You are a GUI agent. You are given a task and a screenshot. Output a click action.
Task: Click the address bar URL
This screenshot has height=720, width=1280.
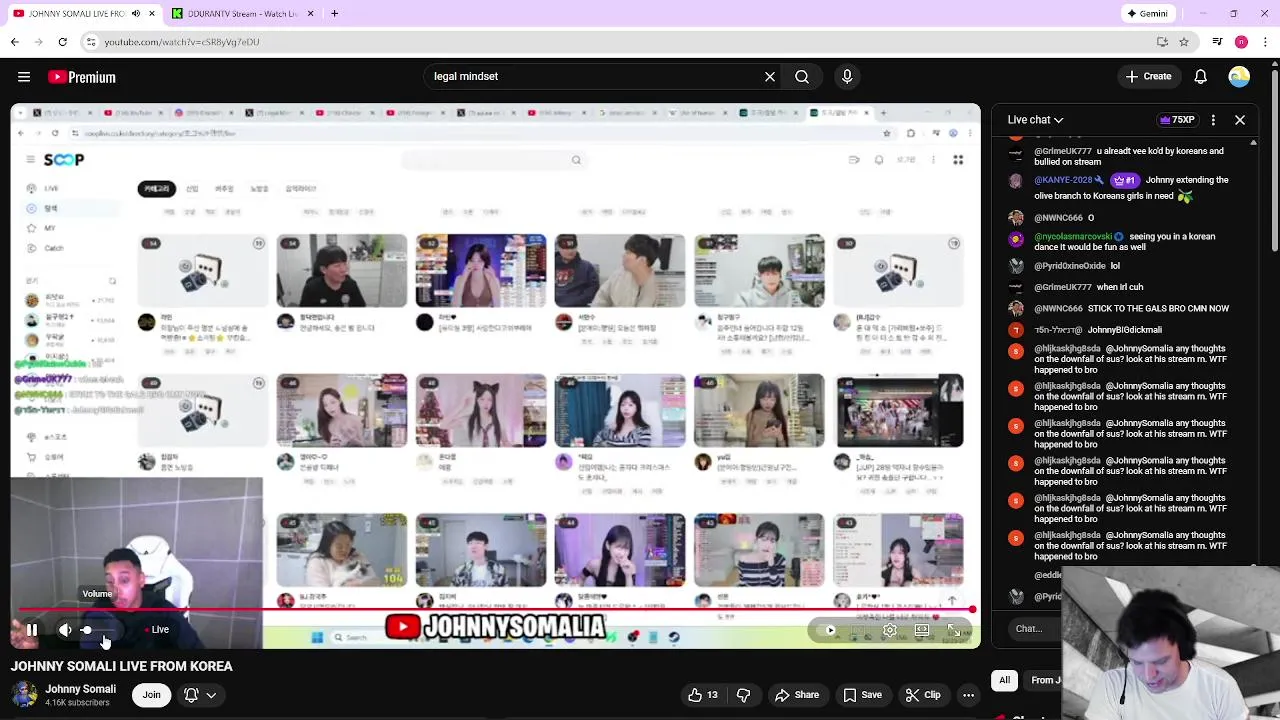(182, 42)
